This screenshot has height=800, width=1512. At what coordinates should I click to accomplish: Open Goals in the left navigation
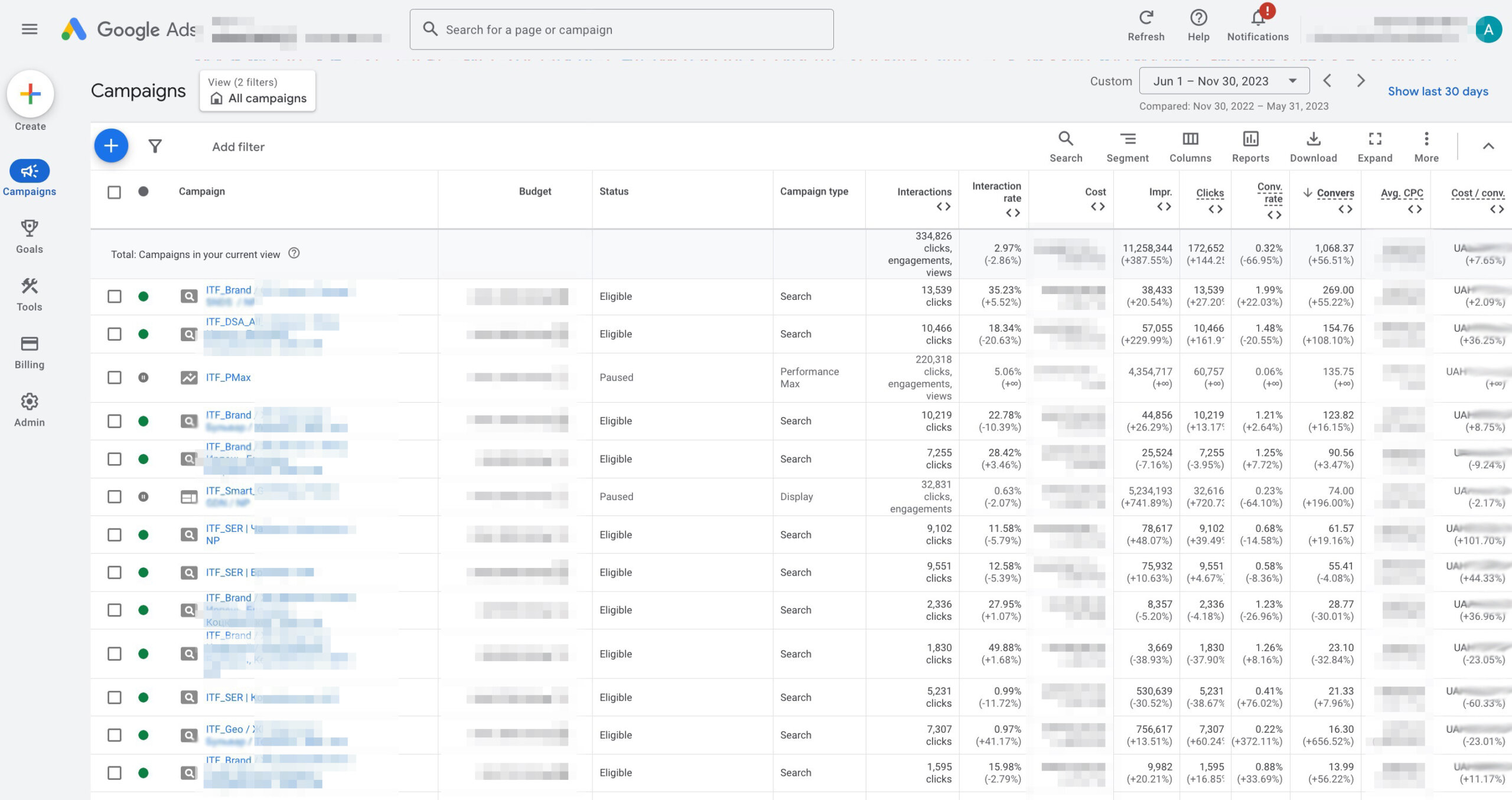coord(29,236)
